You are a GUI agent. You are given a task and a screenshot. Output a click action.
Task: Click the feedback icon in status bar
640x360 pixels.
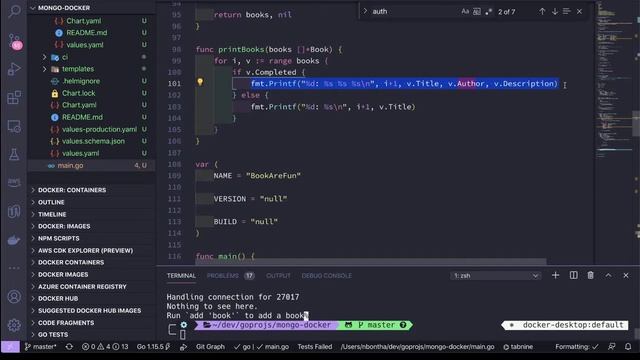(x=611, y=347)
